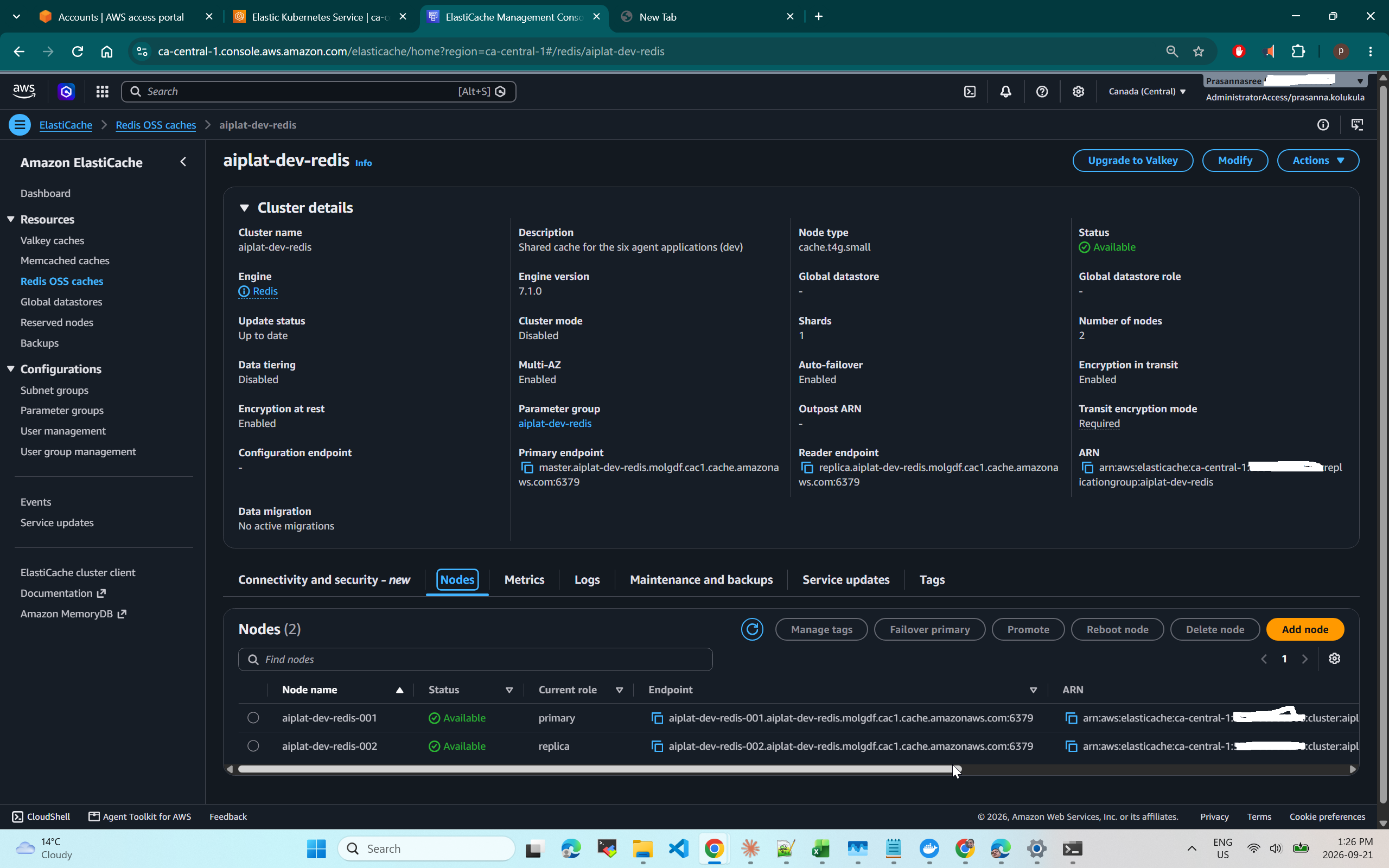This screenshot has height=868, width=1389.
Task: Toggle the hamburger side navigation button
Action: [20, 125]
